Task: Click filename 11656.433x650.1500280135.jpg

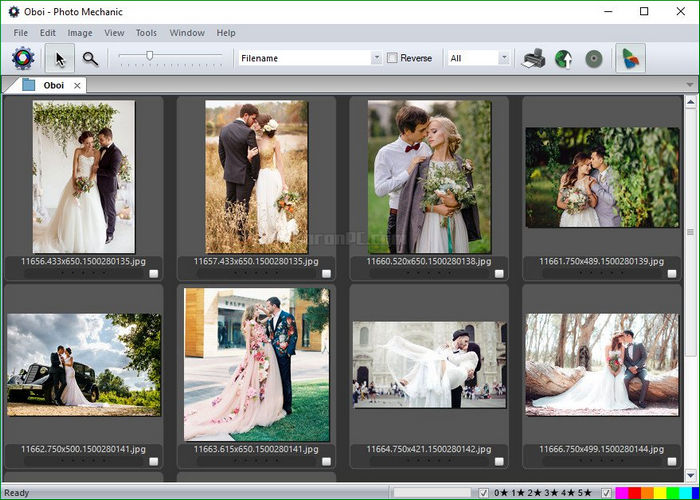Action: pyautogui.click(x=83, y=261)
